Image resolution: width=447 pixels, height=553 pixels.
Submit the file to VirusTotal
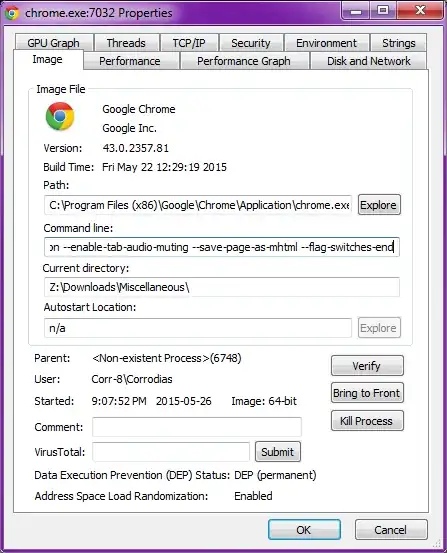pyautogui.click(x=278, y=451)
